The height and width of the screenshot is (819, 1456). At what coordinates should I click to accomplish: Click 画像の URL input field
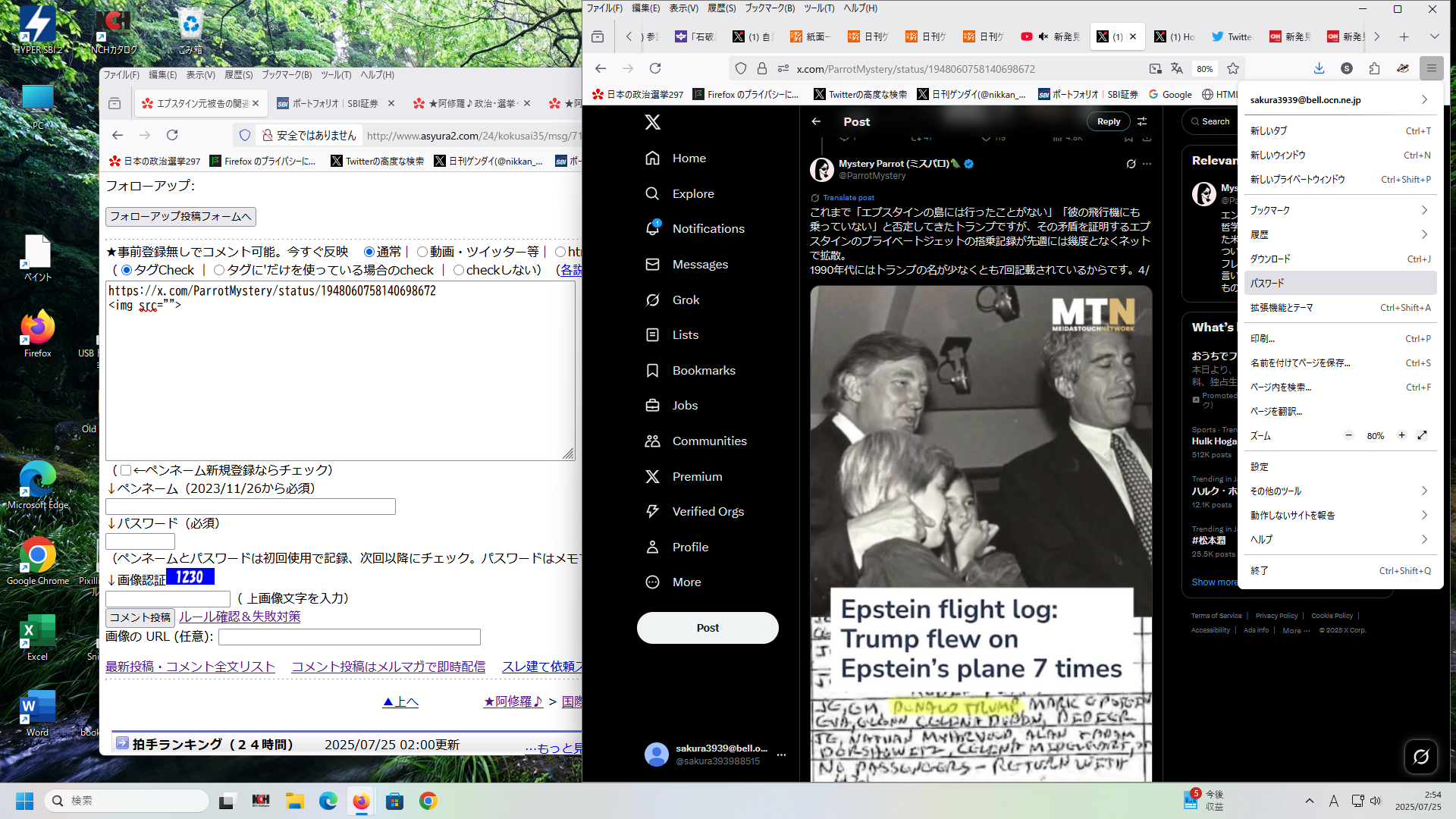coord(349,636)
